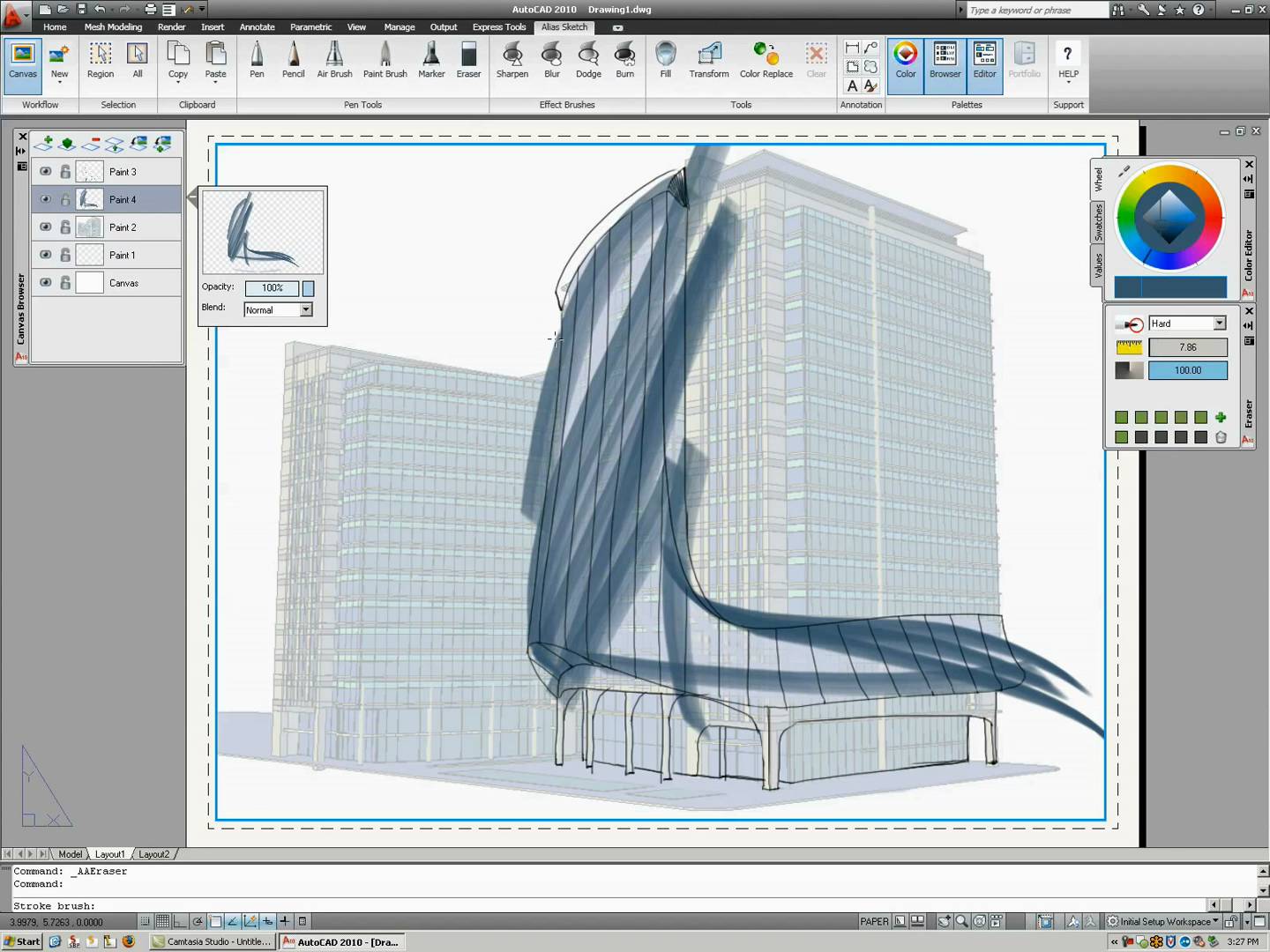Open the Blend mode dropdown
The image size is (1270, 952).
point(306,310)
